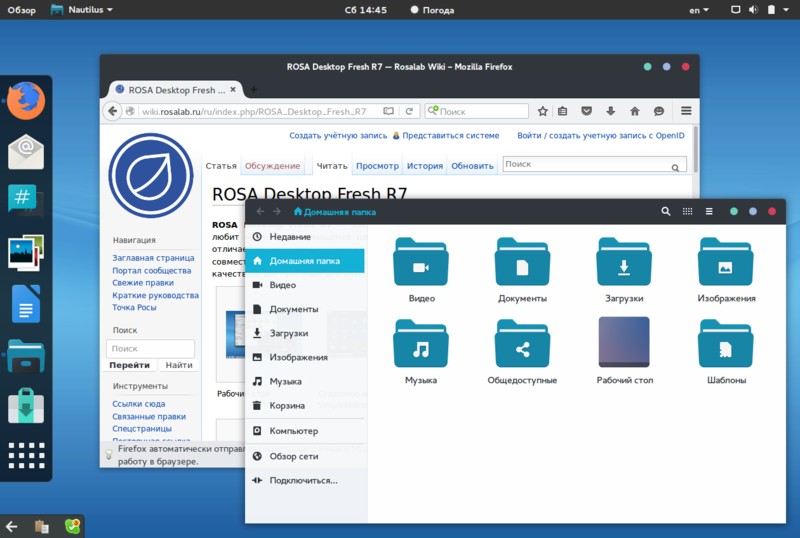Viewport: 800px width, 538px height.
Task: Select Документы in Nautilus sidebar
Action: coord(305,309)
